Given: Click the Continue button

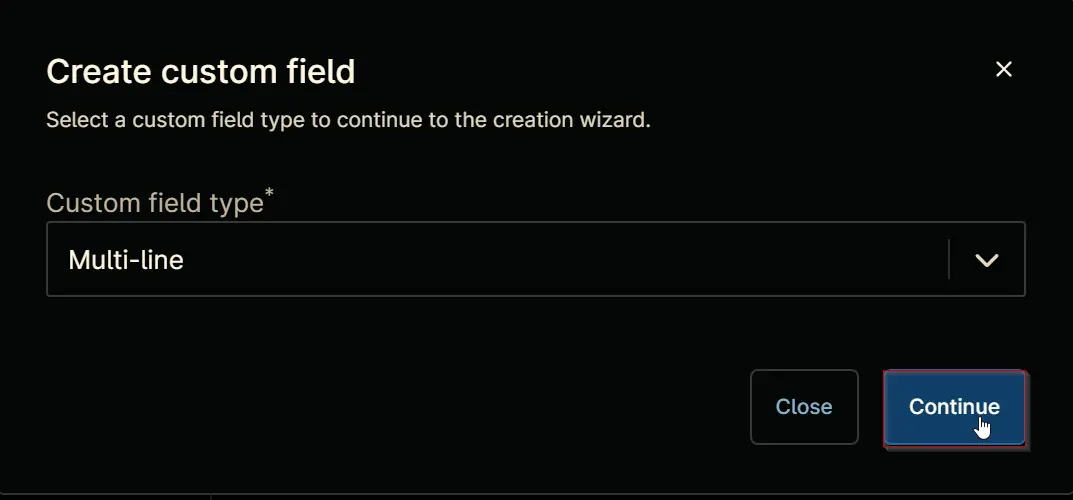Looking at the screenshot, I should click(954, 407).
